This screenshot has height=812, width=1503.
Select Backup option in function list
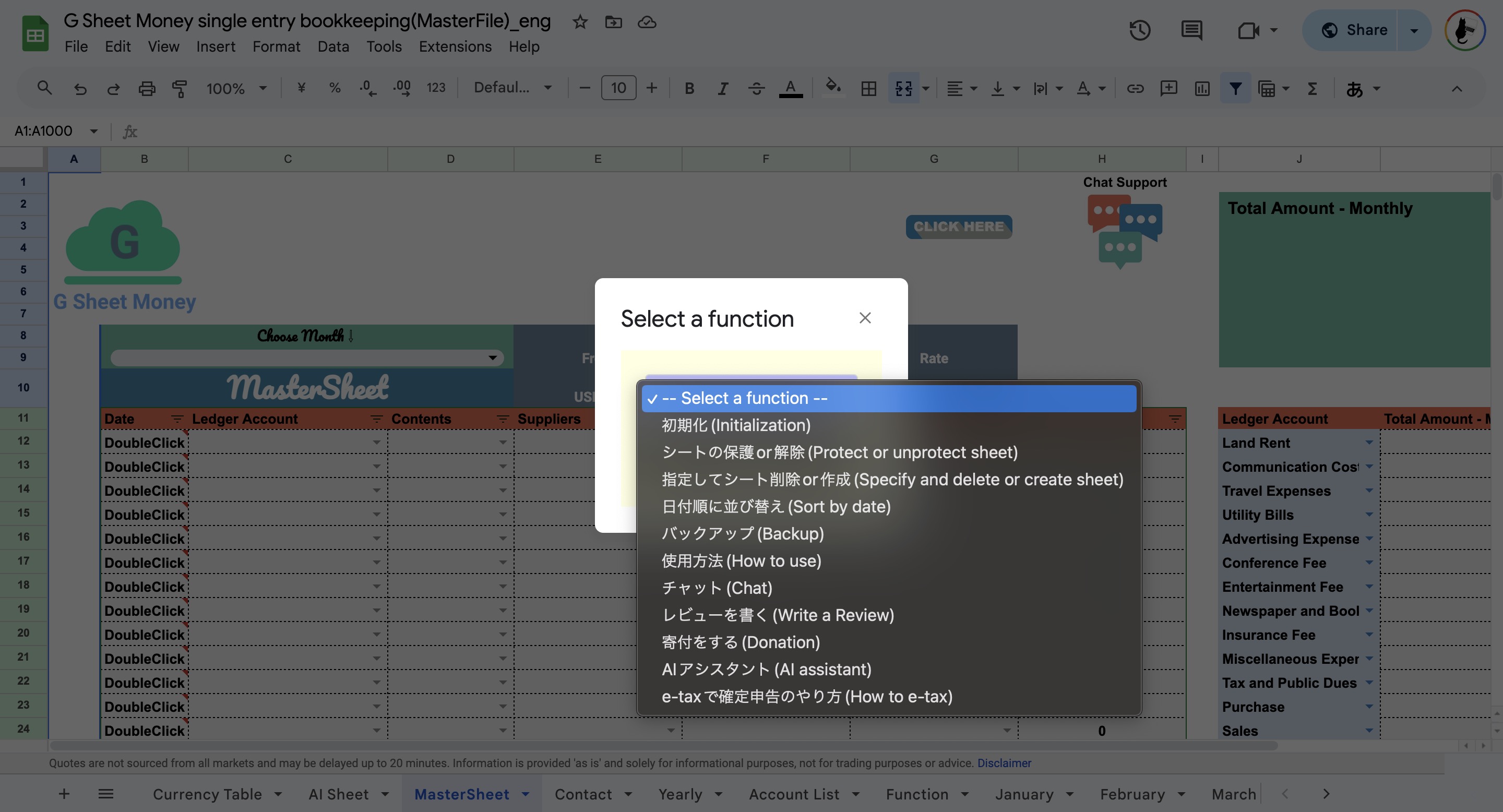[x=742, y=533]
